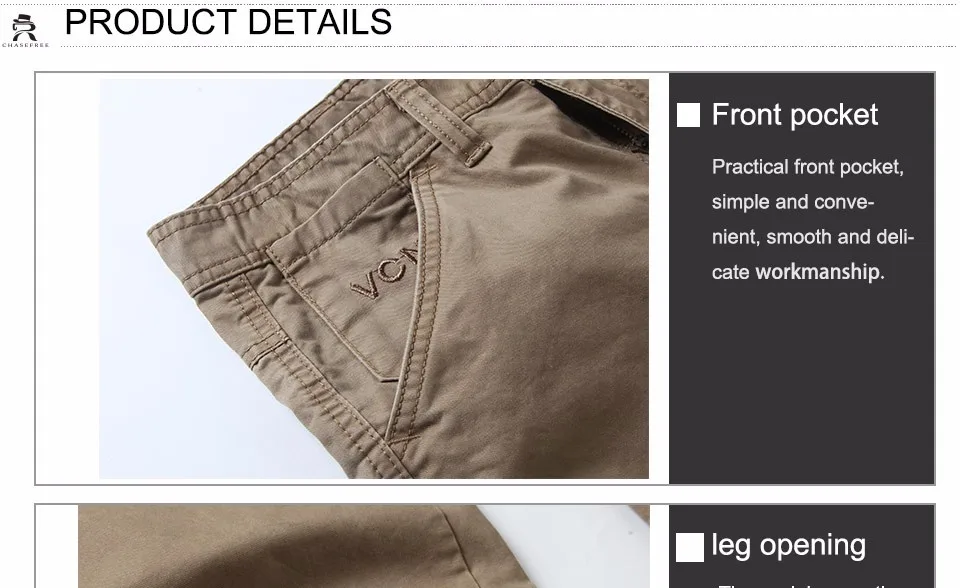Click the leg opening title text
This screenshot has width=960, height=588.
click(789, 545)
